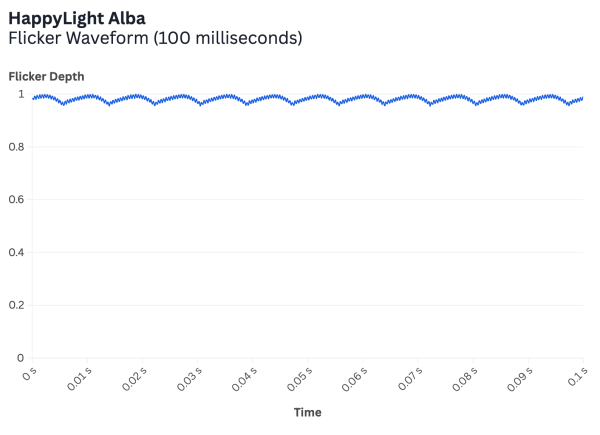Select the 0.2 y-axis tick label
This screenshot has height=435, width=600.
pyautogui.click(x=16, y=305)
